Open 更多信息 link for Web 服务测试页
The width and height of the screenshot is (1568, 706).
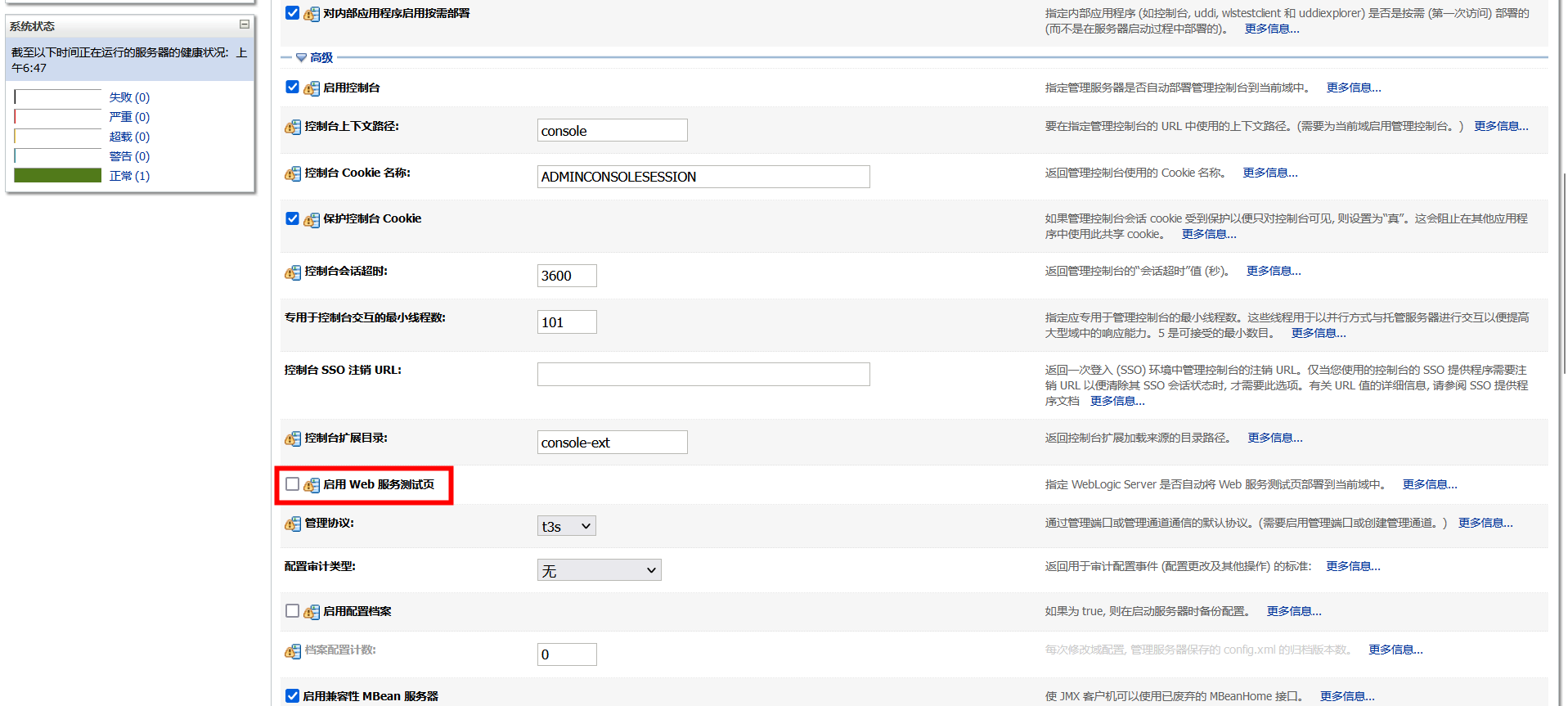coord(1430,484)
